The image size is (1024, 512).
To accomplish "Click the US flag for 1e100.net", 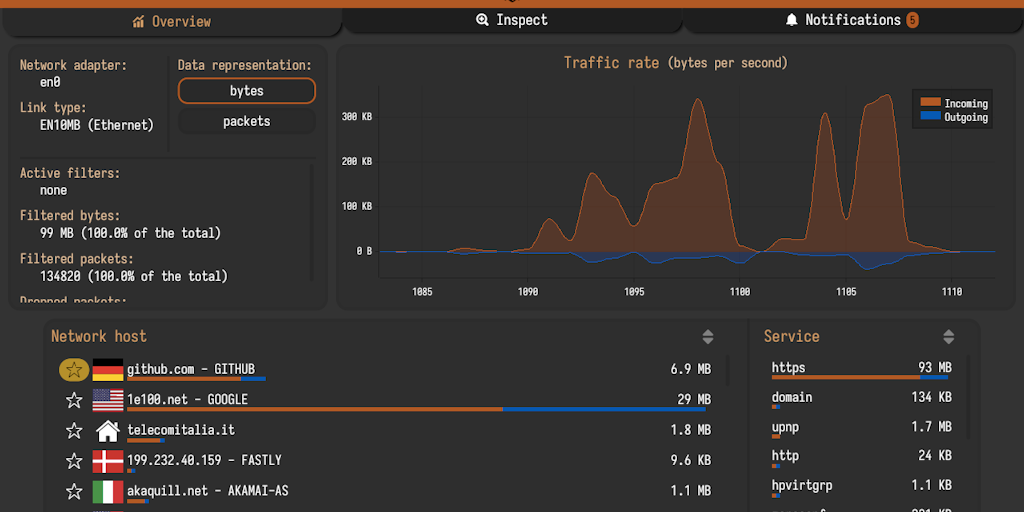I will click(108, 401).
